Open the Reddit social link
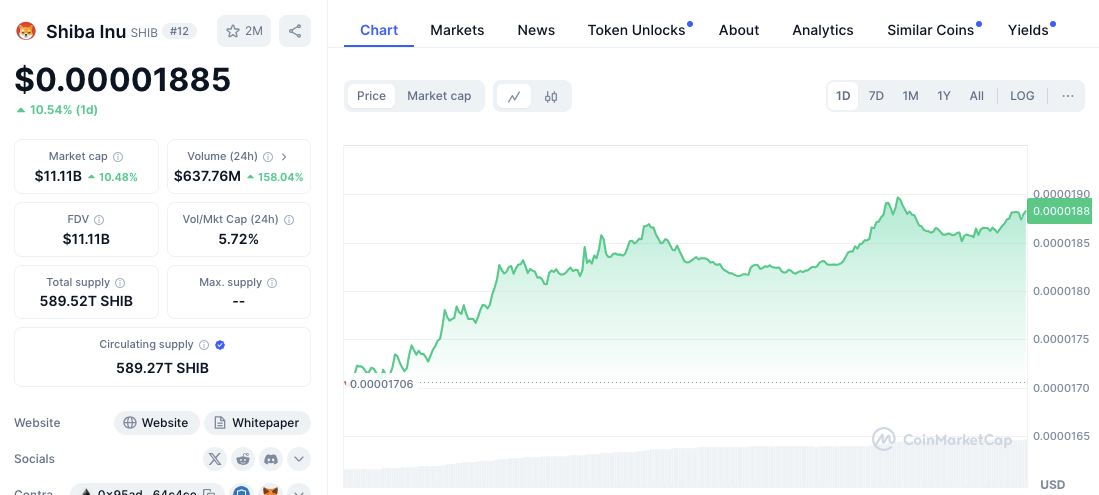The width and height of the screenshot is (1099, 495). 243,459
